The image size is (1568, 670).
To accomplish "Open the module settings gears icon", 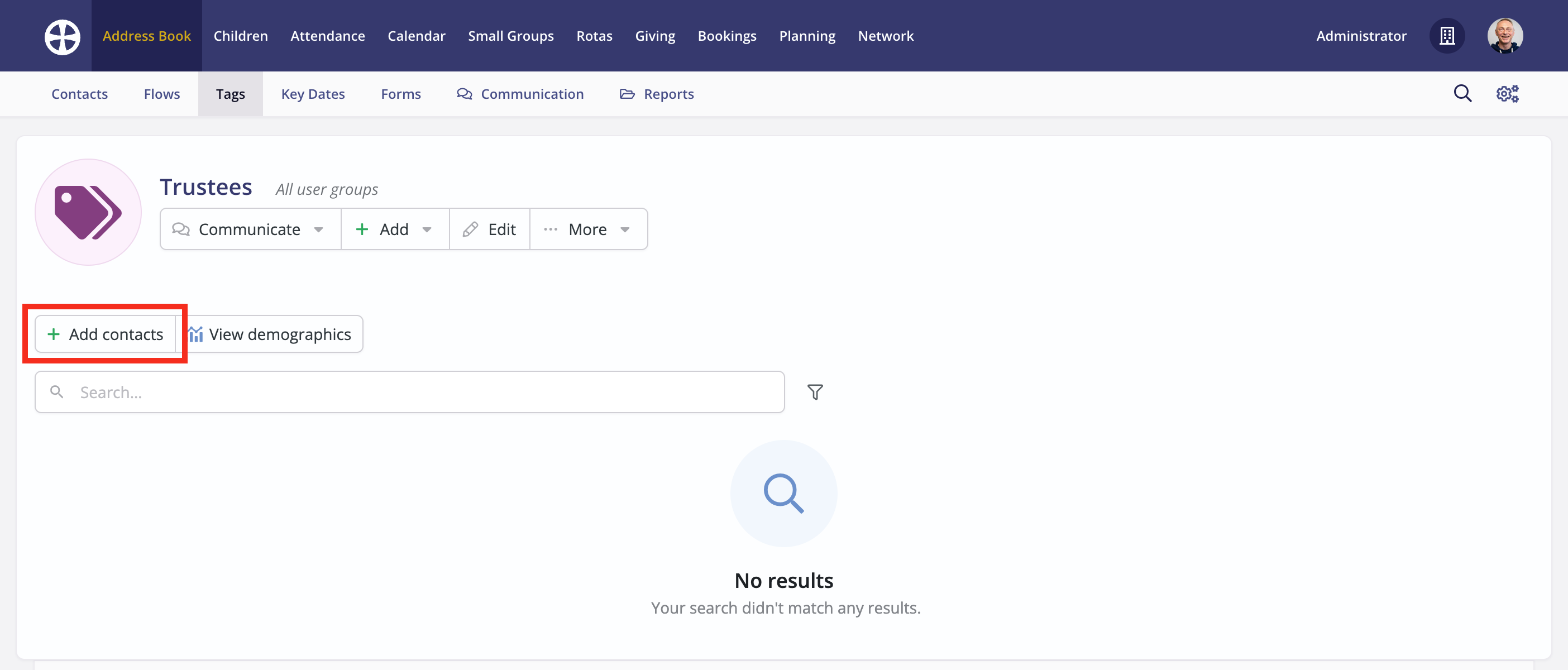I will 1507,94.
